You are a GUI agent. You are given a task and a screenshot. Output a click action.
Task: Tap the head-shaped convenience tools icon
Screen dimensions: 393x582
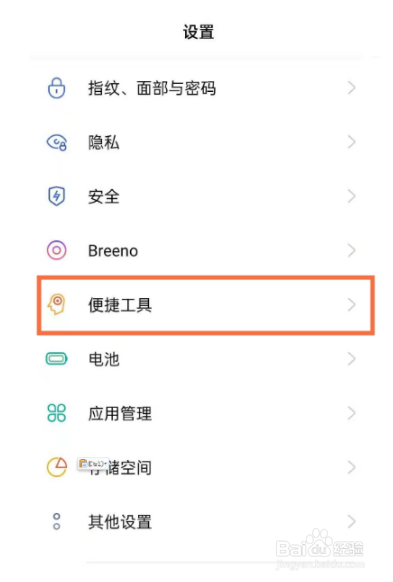(56, 304)
